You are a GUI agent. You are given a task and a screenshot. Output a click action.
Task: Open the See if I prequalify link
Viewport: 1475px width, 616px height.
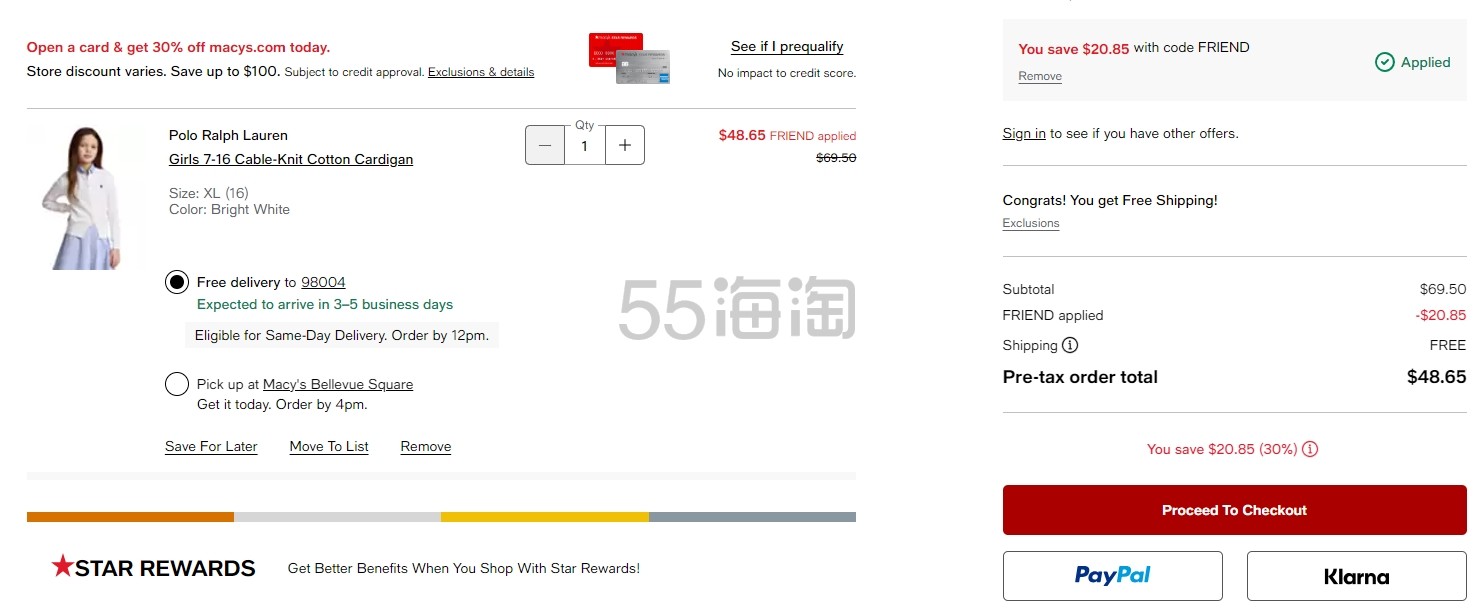pos(786,47)
